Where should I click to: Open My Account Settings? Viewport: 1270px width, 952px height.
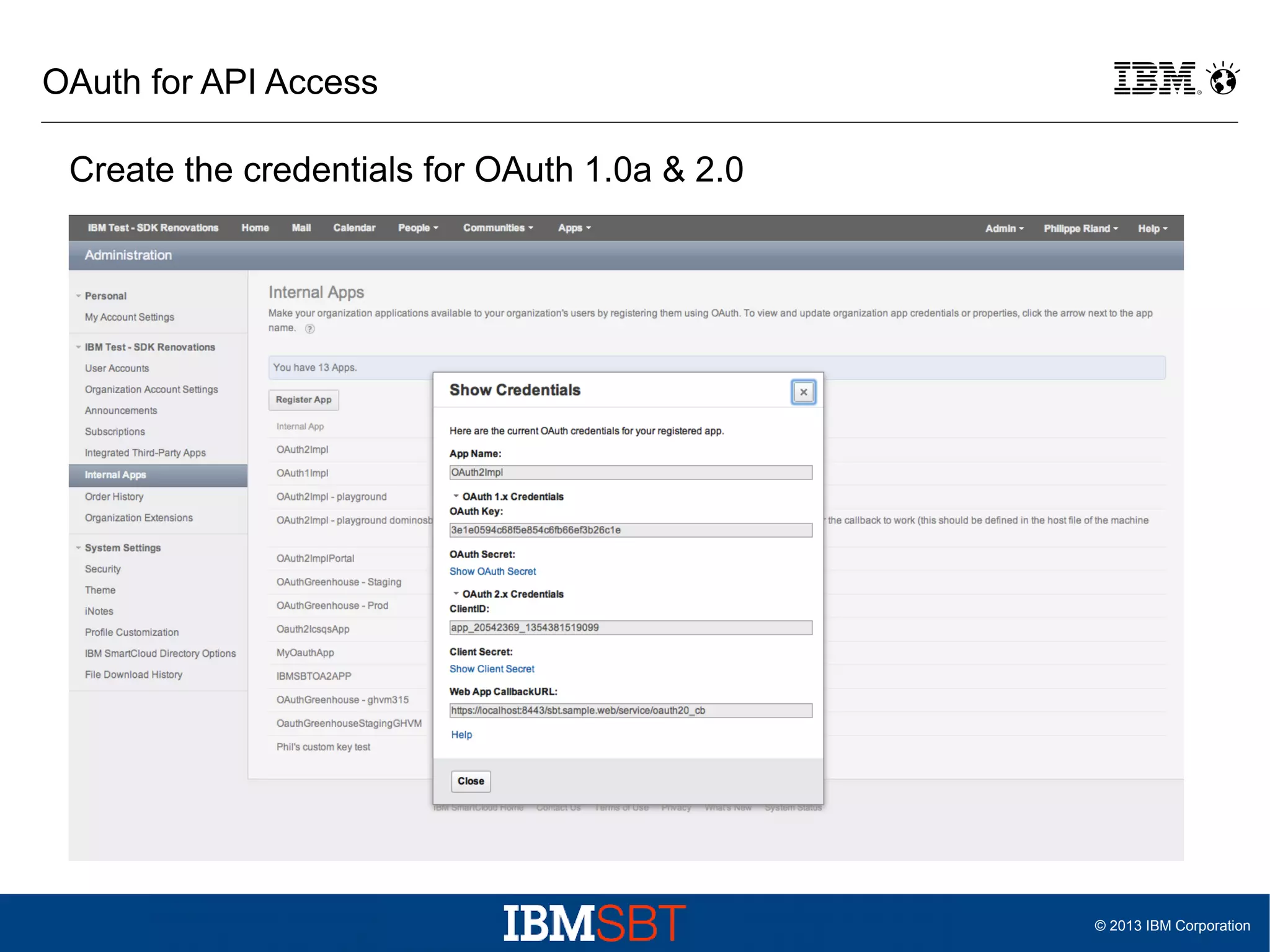pos(130,317)
